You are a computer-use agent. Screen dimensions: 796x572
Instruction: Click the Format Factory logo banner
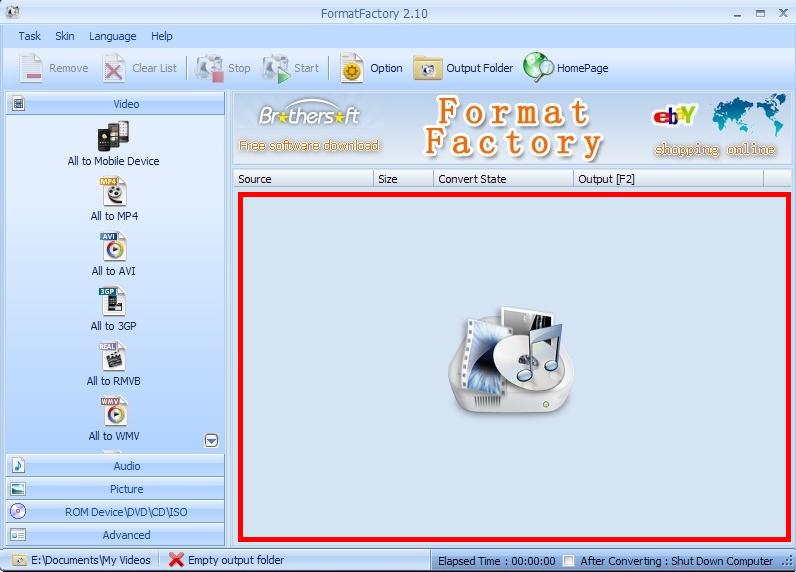point(514,128)
